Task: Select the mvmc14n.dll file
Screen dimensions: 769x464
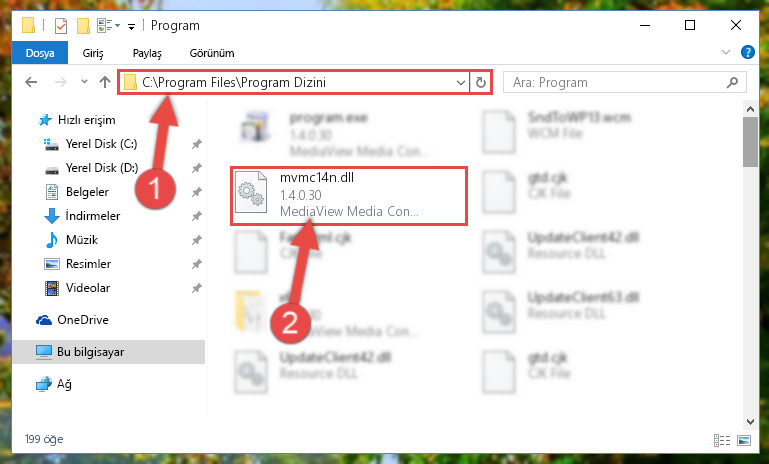Action: tap(349, 195)
